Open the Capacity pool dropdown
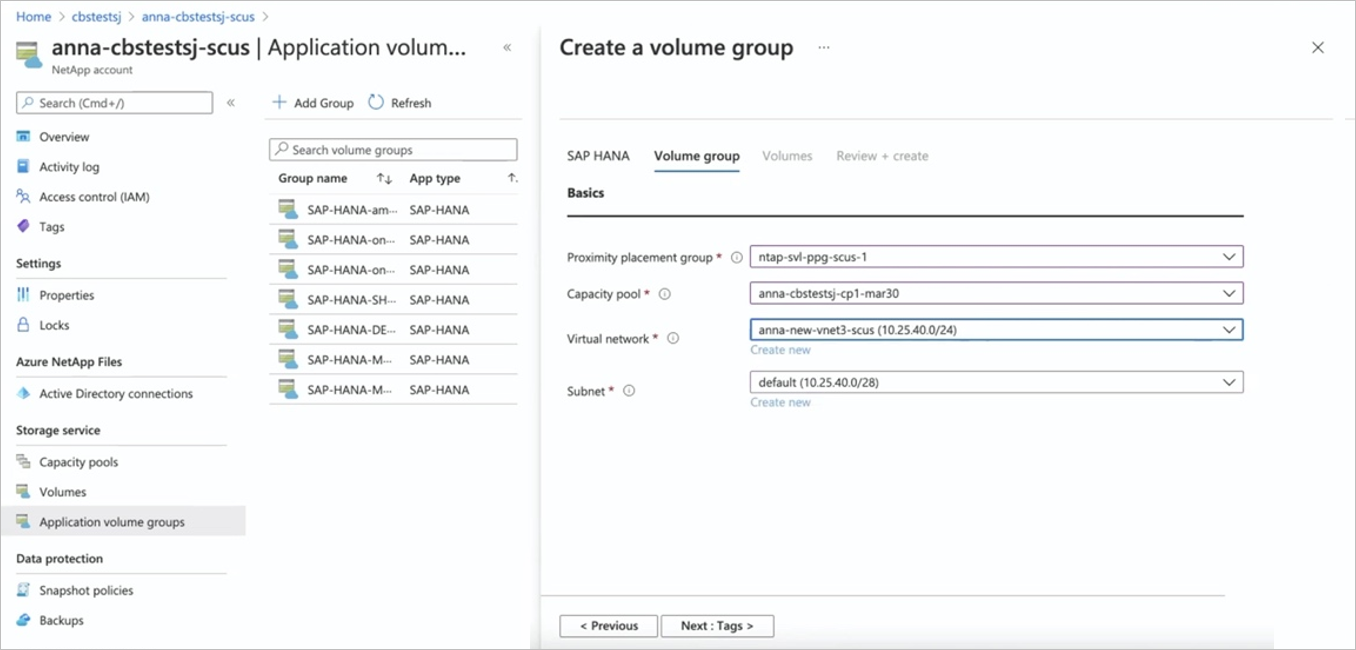The height and width of the screenshot is (650, 1356). (x=997, y=293)
